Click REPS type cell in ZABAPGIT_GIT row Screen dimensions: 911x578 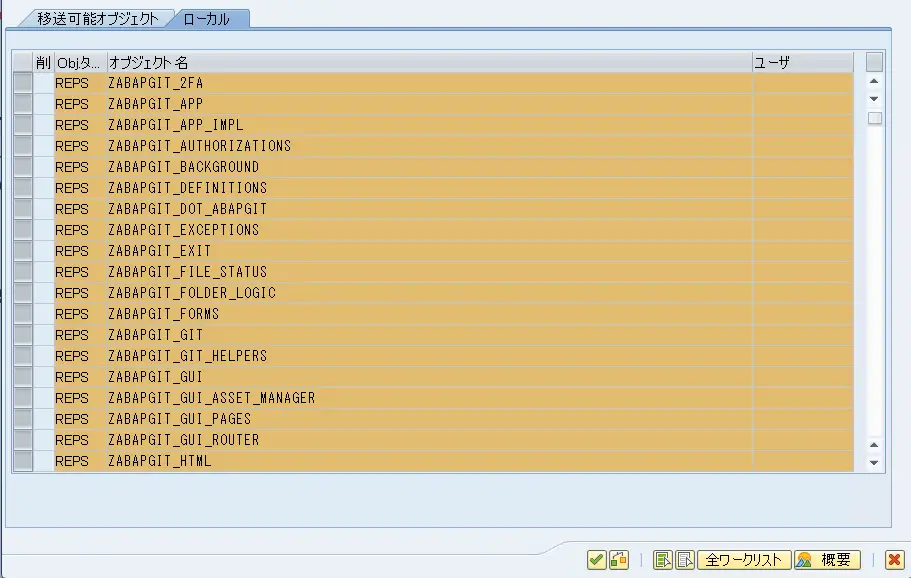[x=80, y=335]
